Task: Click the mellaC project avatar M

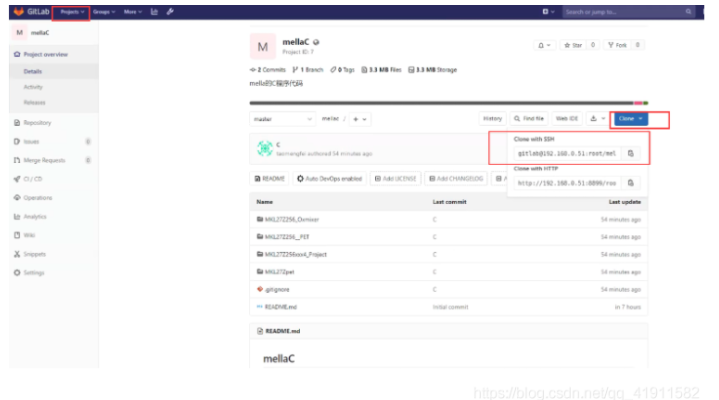Action: coord(263,46)
